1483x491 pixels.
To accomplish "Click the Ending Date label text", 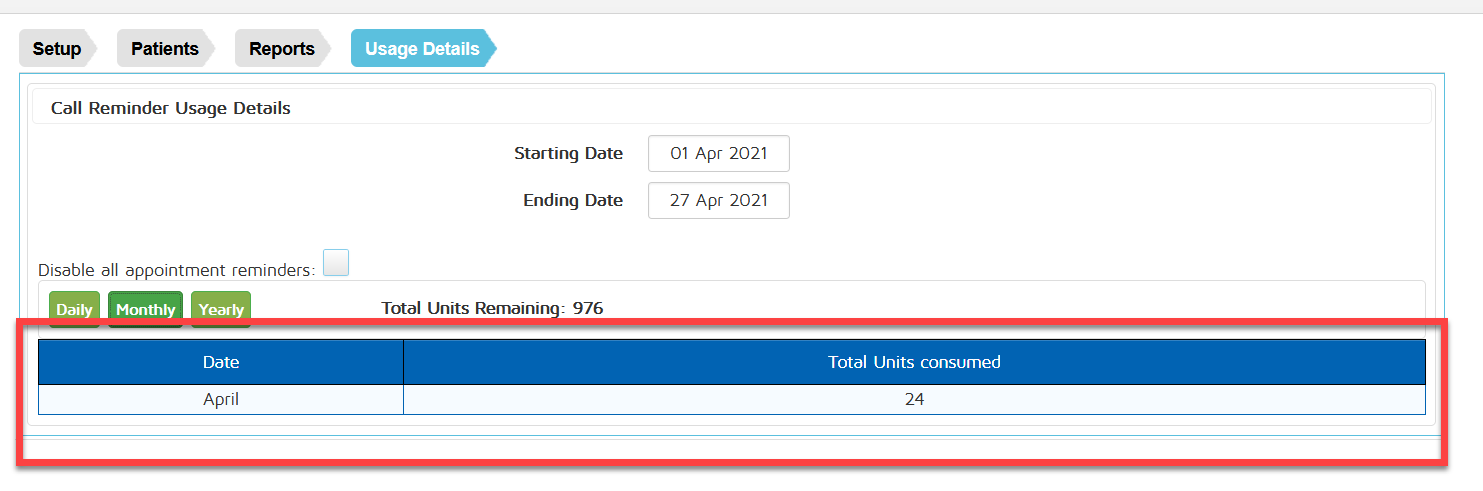I will [573, 200].
